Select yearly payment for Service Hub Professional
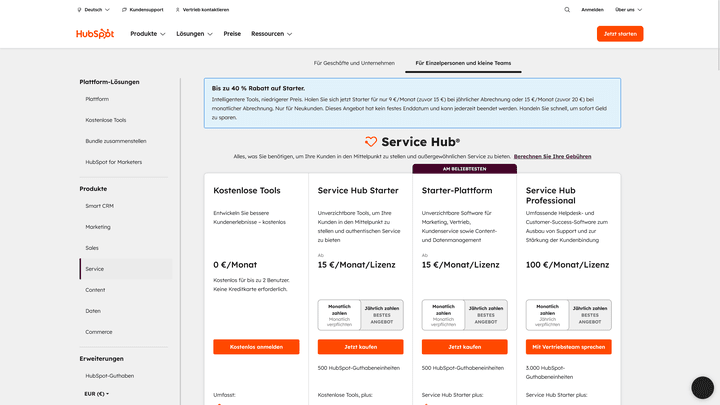The width and height of the screenshot is (720, 405). (590, 315)
